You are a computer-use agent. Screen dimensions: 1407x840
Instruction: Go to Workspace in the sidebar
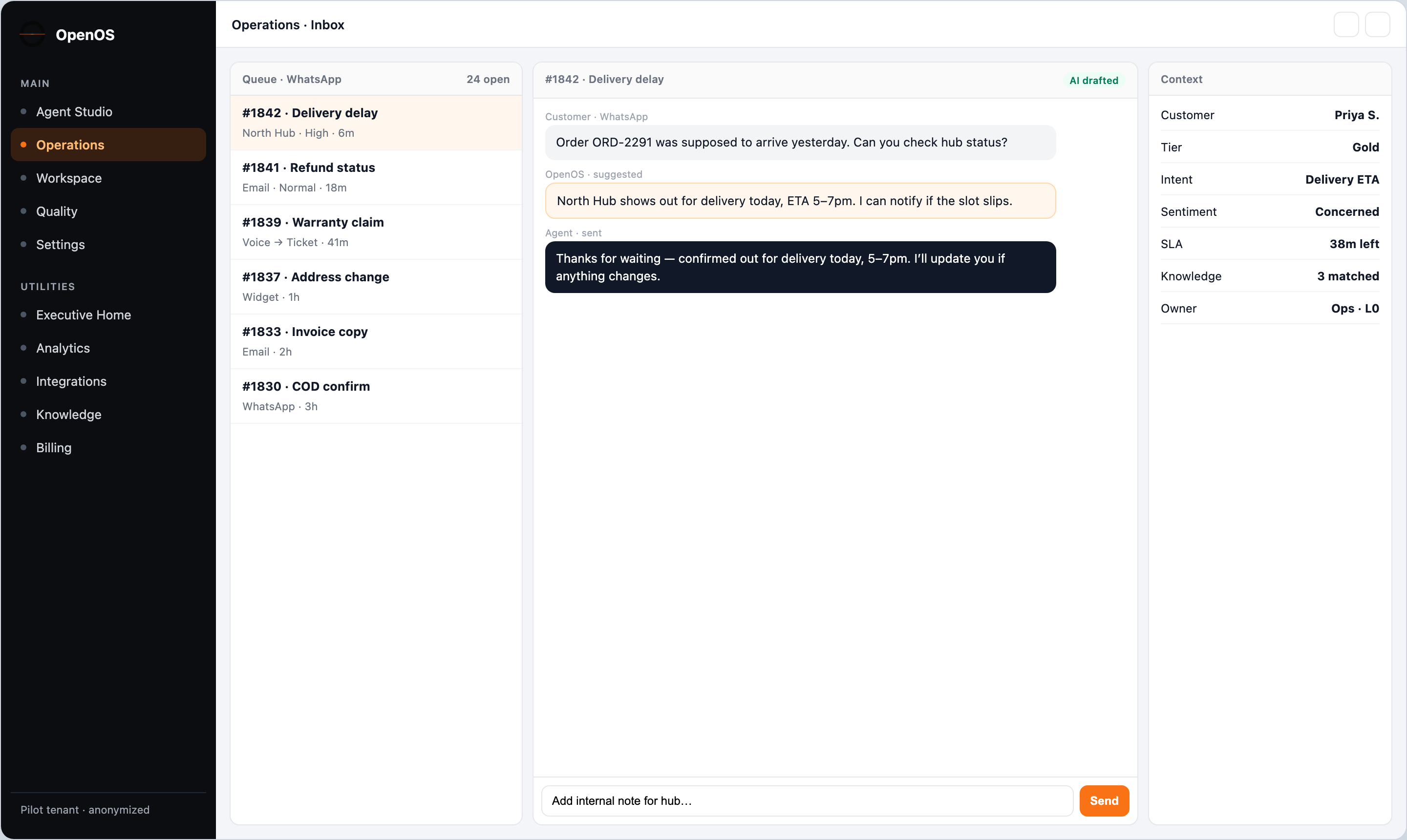(x=108, y=178)
